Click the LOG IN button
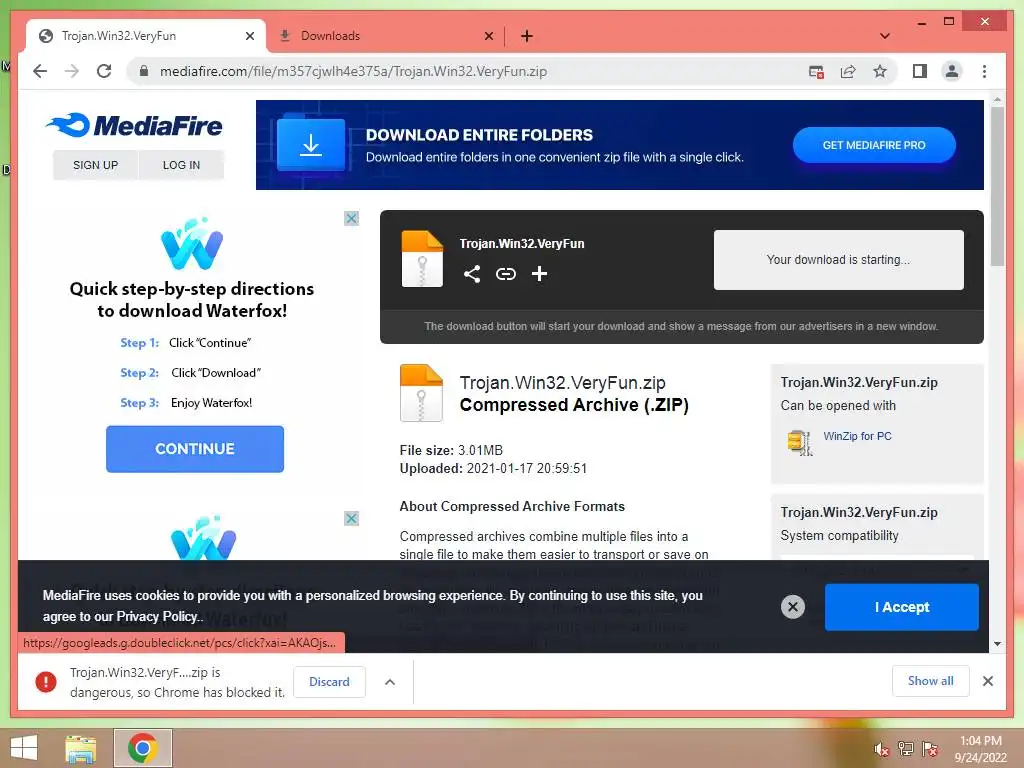The image size is (1024, 768). (182, 165)
